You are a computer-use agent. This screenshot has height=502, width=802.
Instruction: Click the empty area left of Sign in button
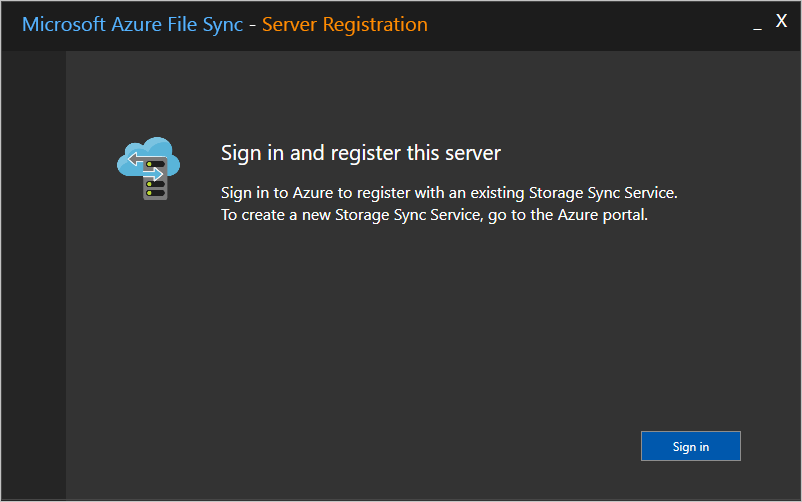click(400, 446)
